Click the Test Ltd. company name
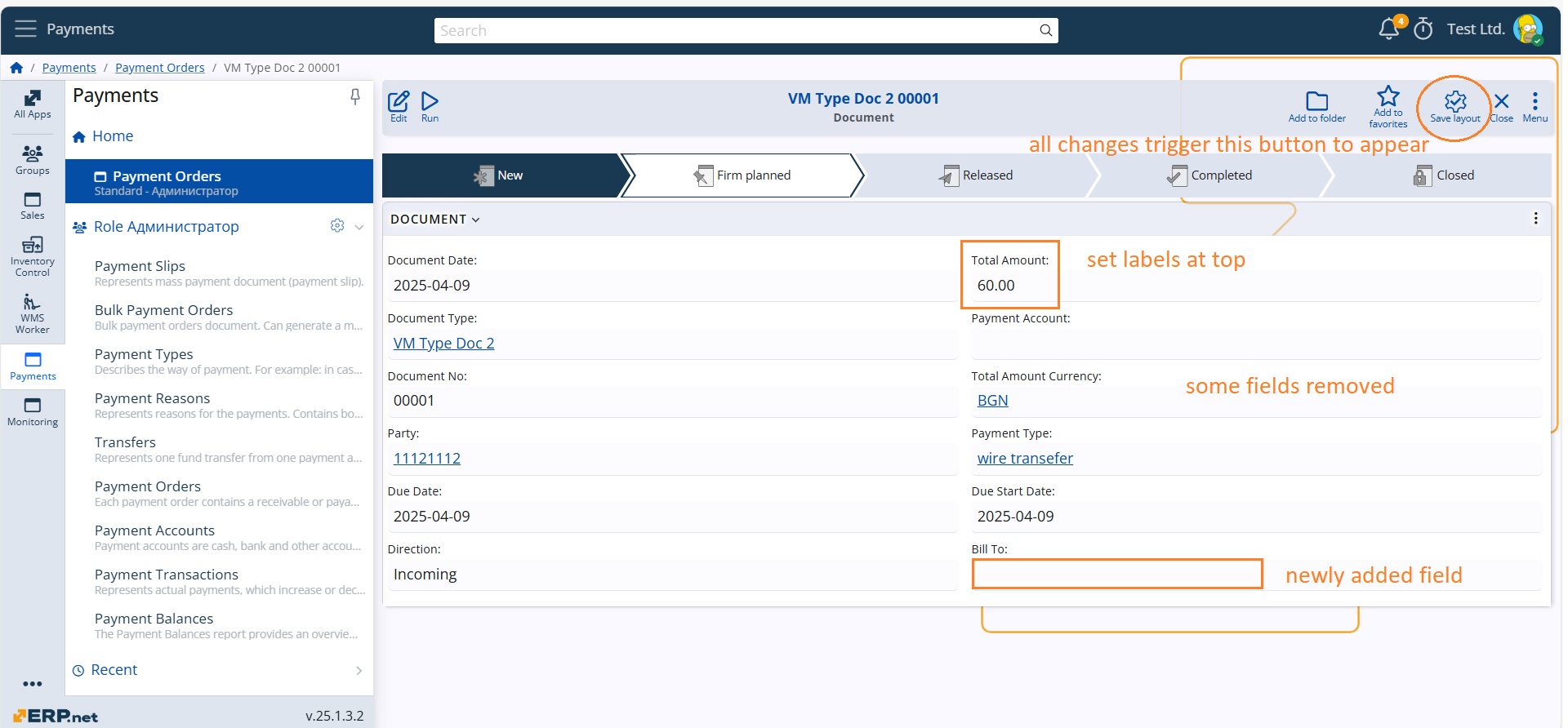The width and height of the screenshot is (1568, 728). (1475, 29)
